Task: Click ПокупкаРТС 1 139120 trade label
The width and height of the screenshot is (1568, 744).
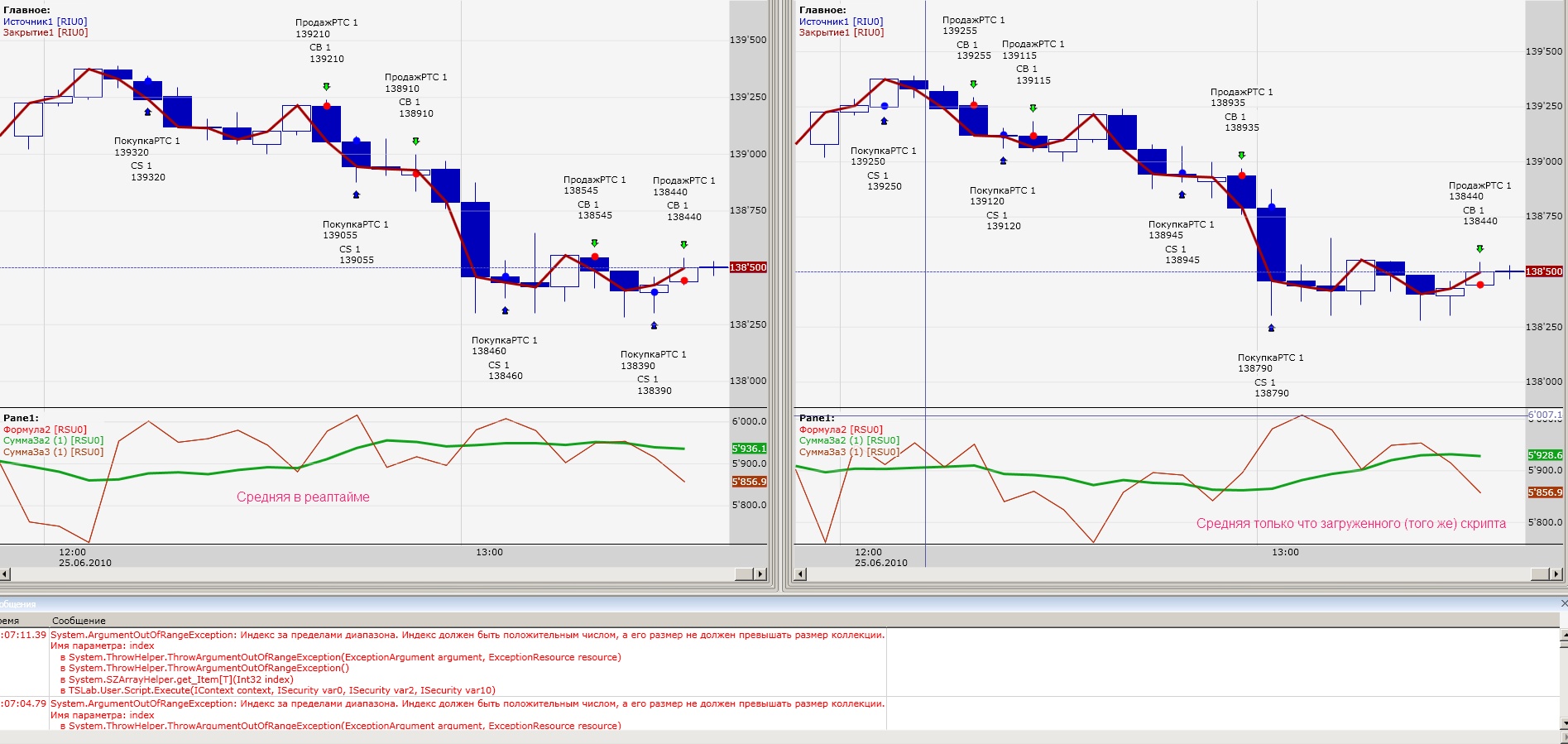Action: click(1002, 196)
